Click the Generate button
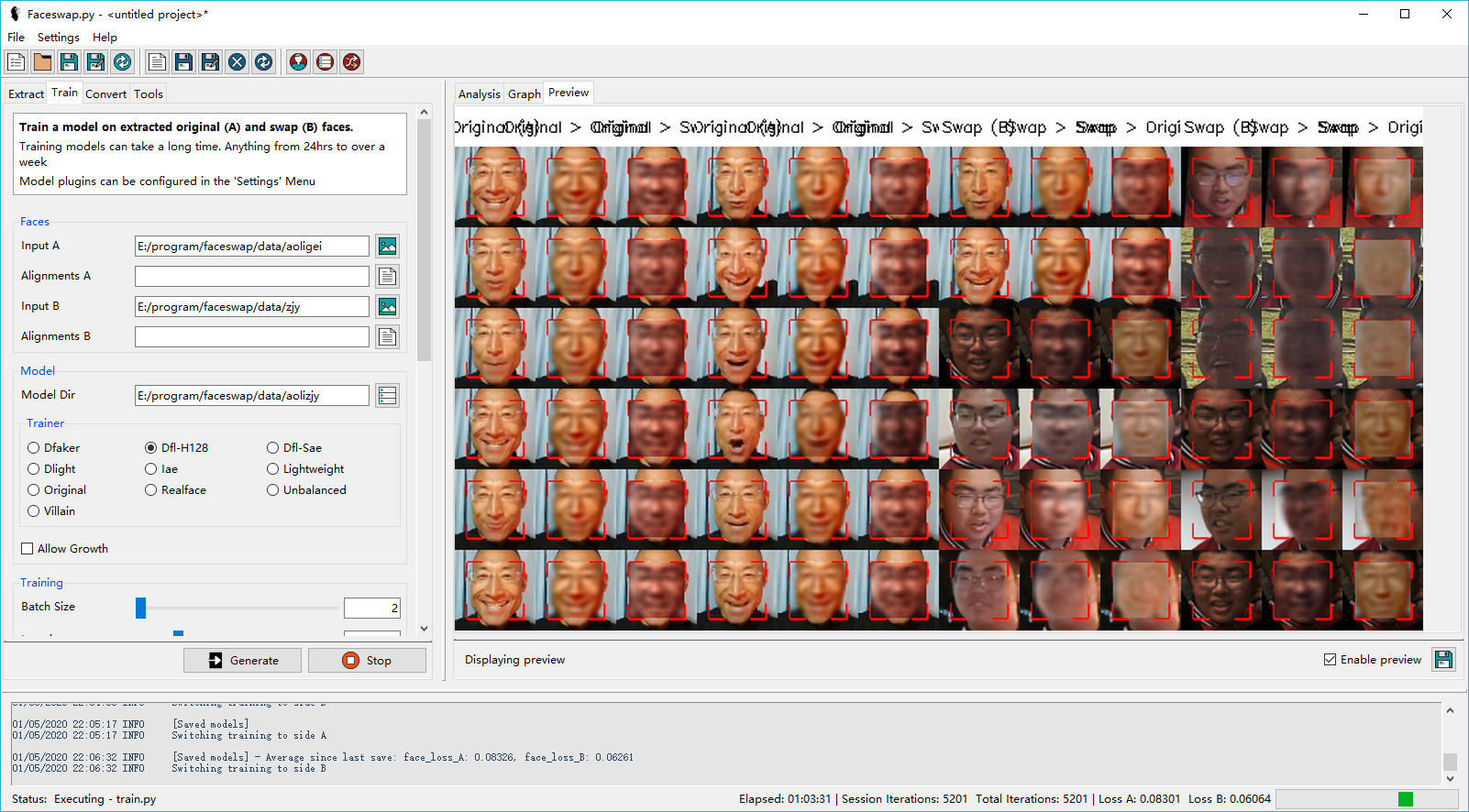The height and width of the screenshot is (812, 1469). pos(243,660)
